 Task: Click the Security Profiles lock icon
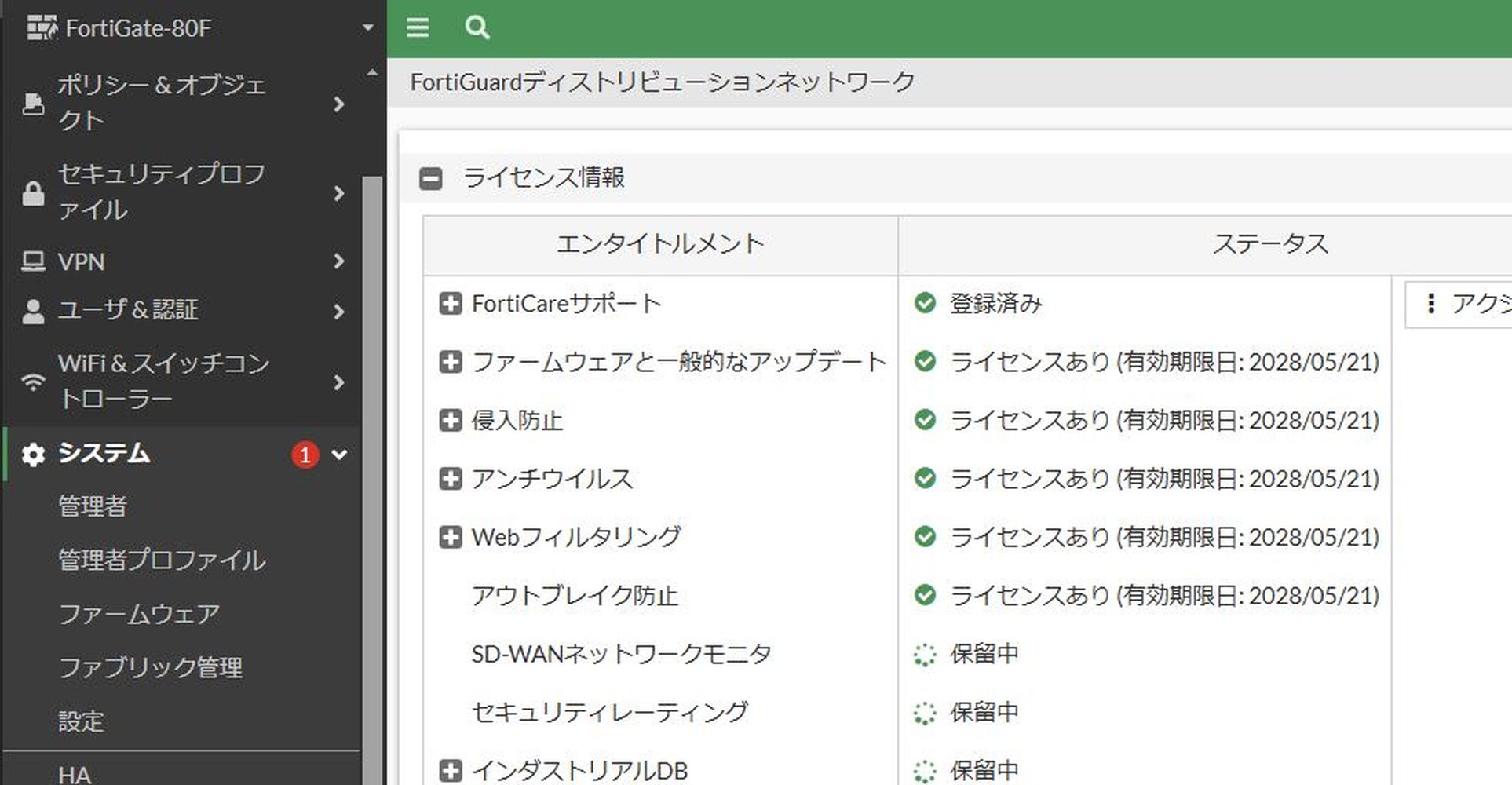(x=33, y=193)
